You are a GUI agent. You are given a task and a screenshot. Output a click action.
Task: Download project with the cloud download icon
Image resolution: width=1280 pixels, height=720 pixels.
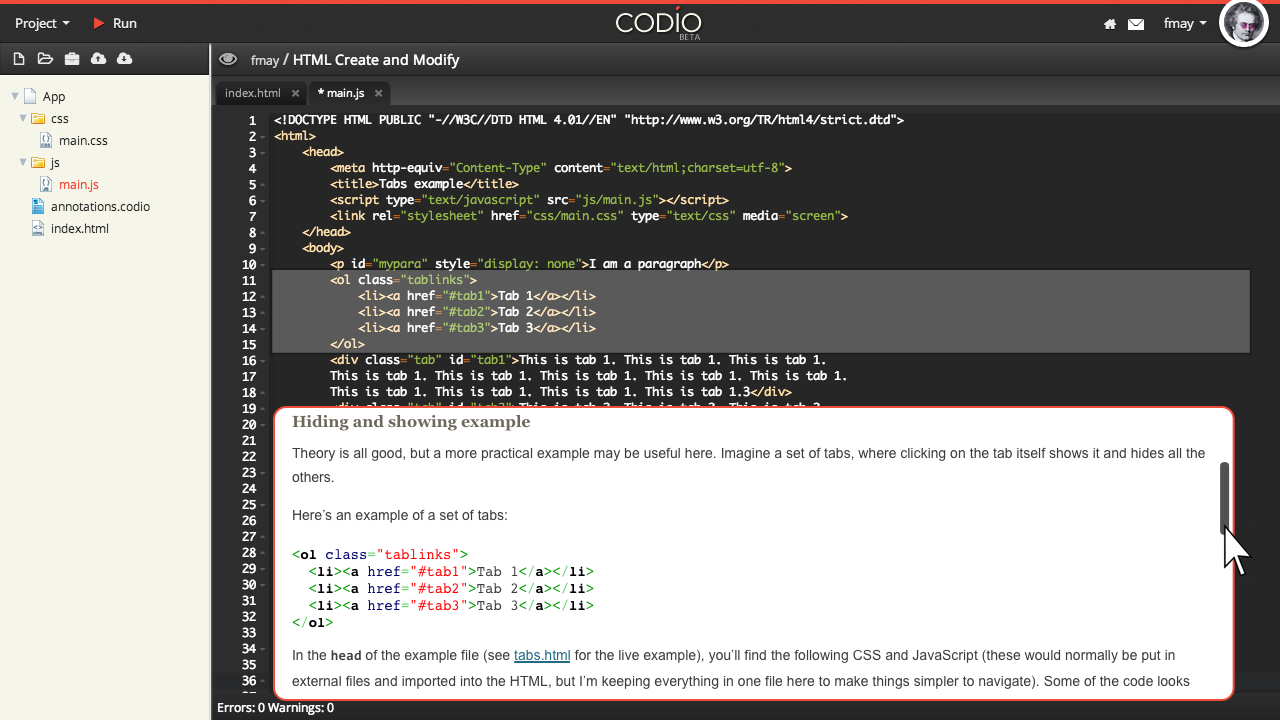(123, 58)
